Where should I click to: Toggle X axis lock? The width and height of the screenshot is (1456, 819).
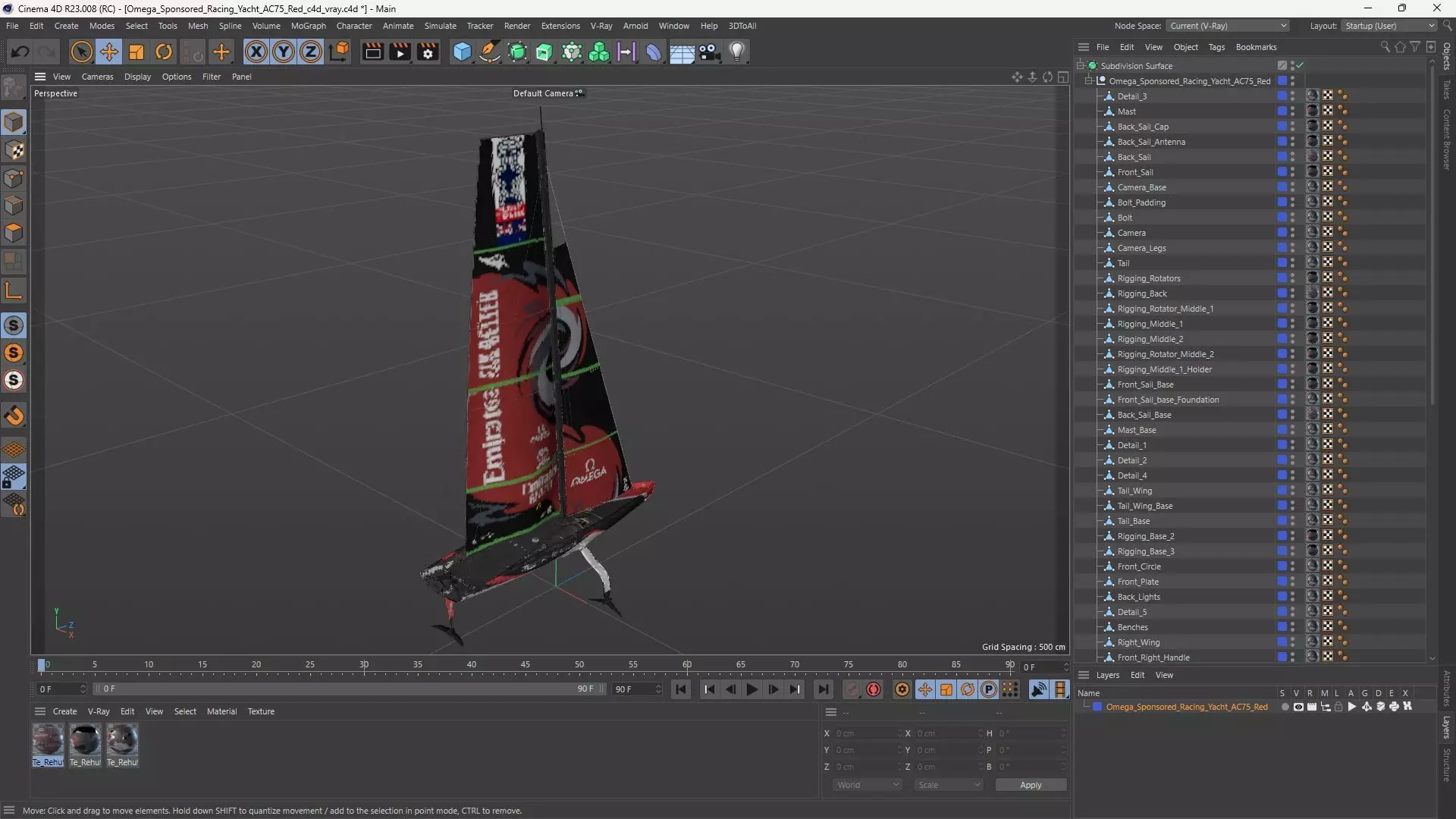click(256, 52)
